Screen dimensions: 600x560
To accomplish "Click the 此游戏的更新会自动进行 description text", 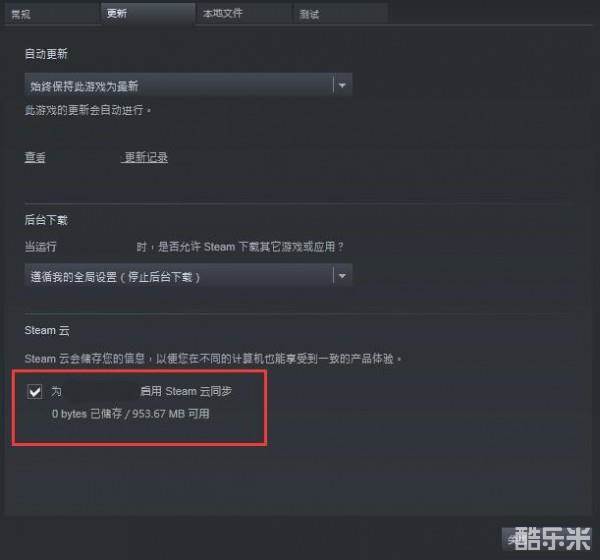I will pyautogui.click(x=88, y=110).
